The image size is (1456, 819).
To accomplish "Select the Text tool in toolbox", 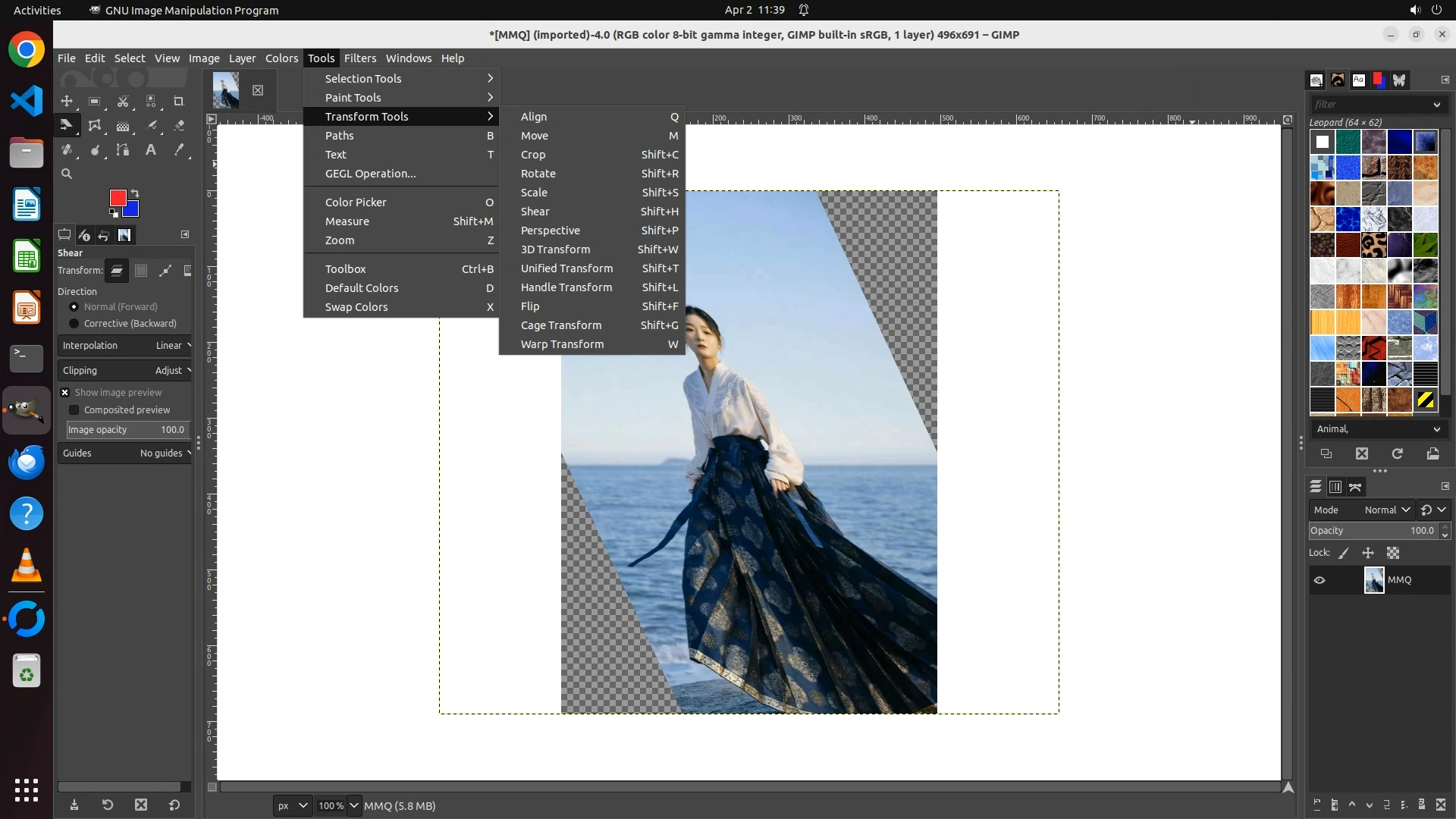I will click(151, 150).
